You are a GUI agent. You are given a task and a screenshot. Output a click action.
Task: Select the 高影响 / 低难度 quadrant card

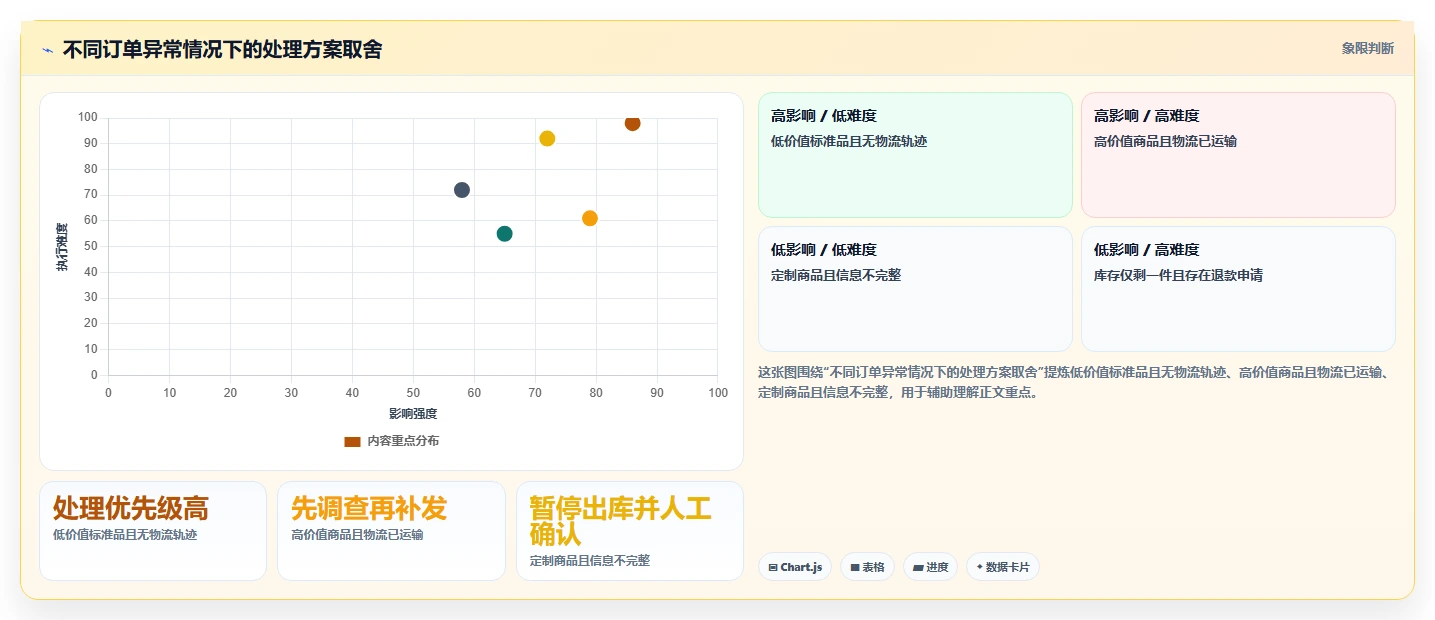915,155
